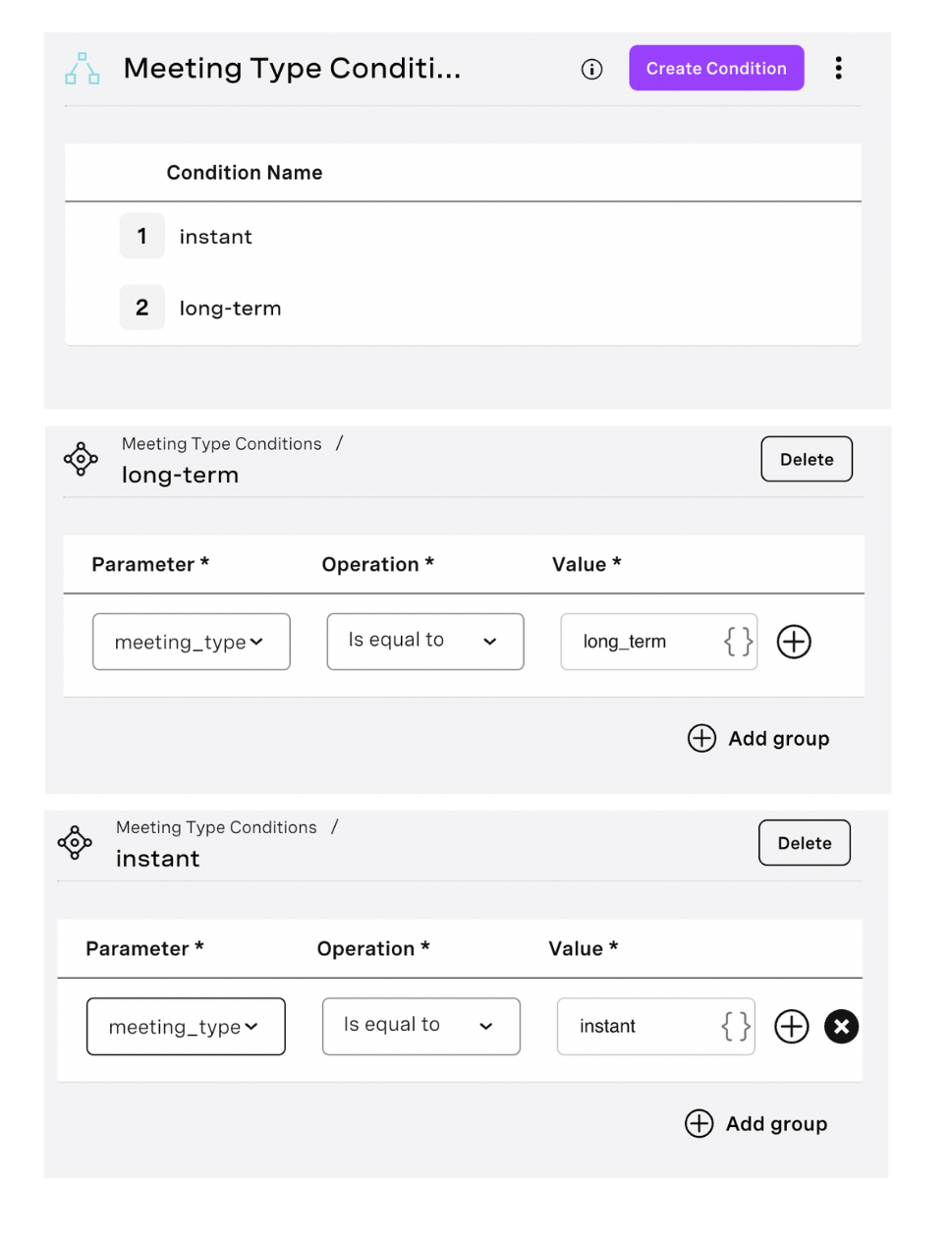Open 'Is equal to' operation dropdown in long-term panel
The width and height of the screenshot is (952, 1241).
(x=424, y=642)
